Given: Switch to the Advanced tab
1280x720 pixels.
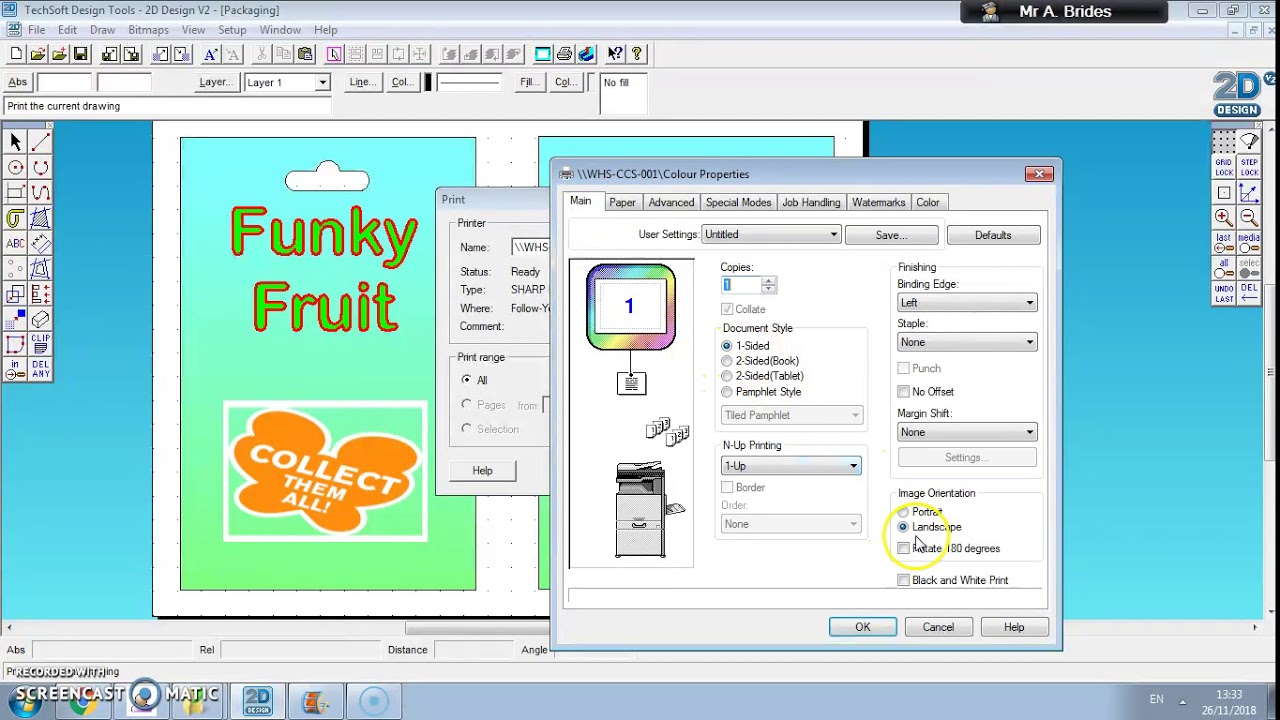Looking at the screenshot, I should tap(671, 202).
